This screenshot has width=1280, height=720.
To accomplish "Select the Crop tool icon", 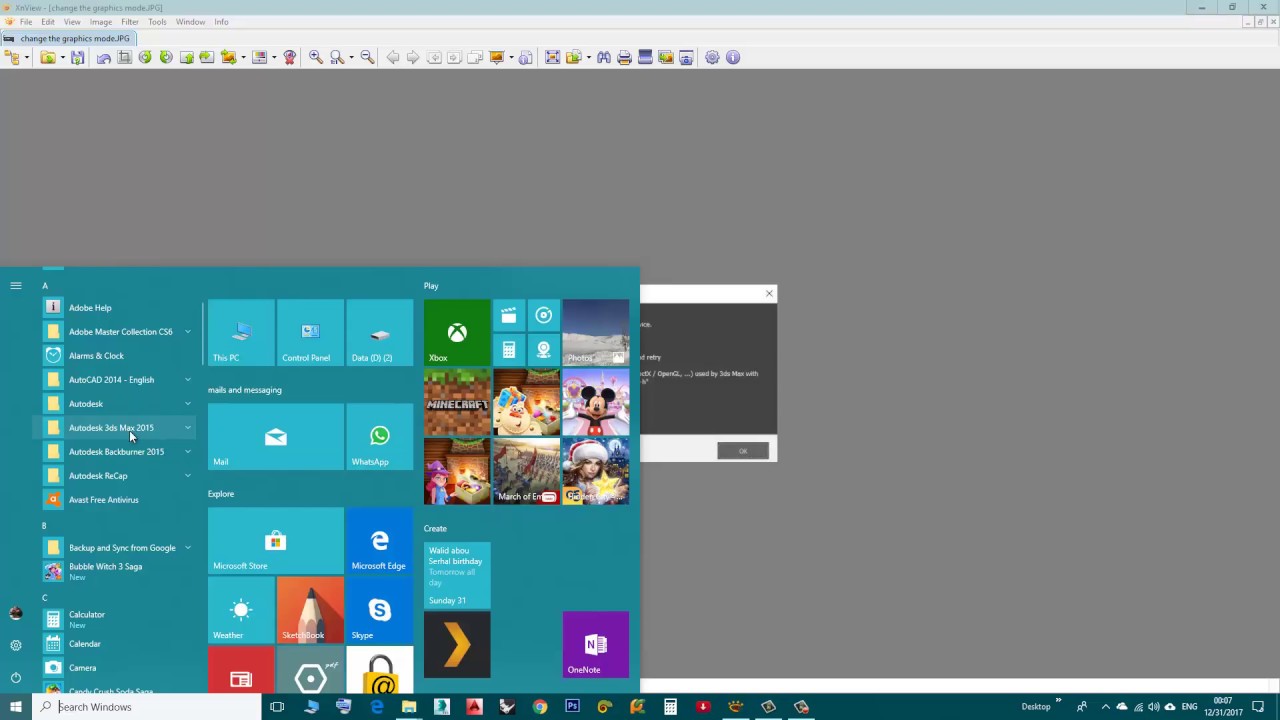I will pos(125,58).
